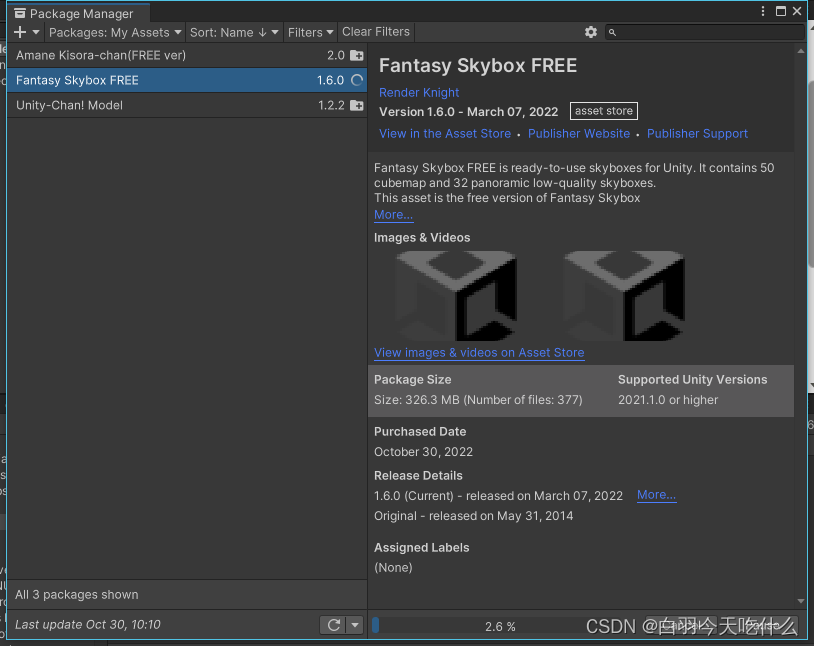The height and width of the screenshot is (646, 814).
Task: Click the details scrollbar down arrow
Action: [x=801, y=601]
